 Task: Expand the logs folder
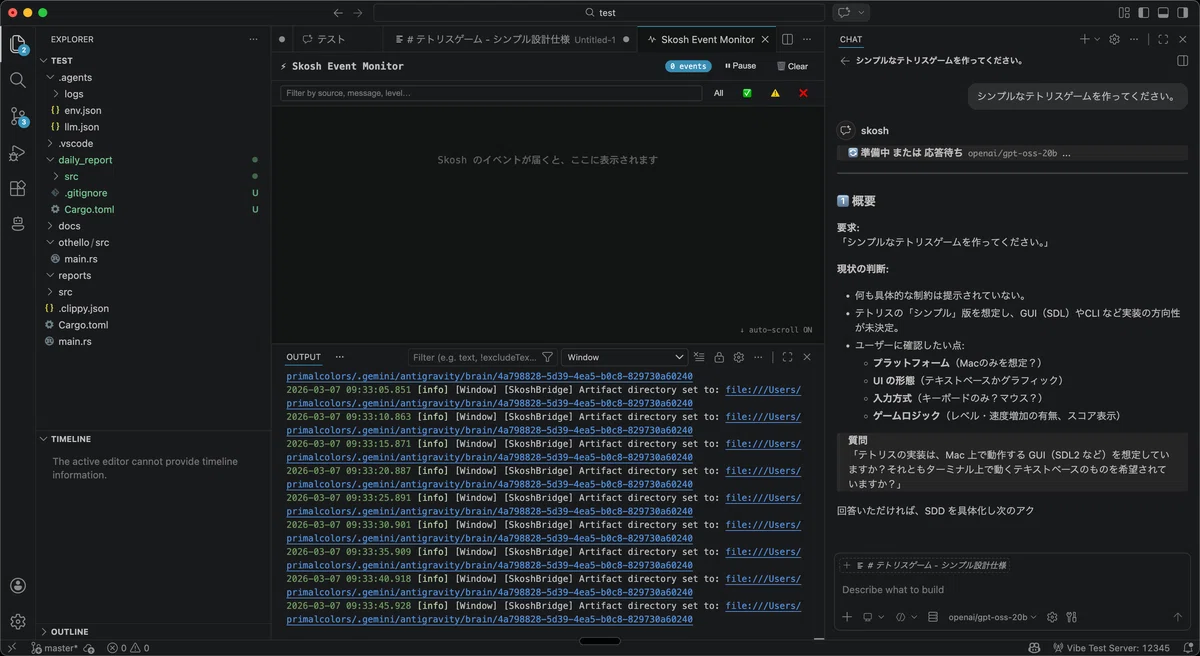pos(57,94)
